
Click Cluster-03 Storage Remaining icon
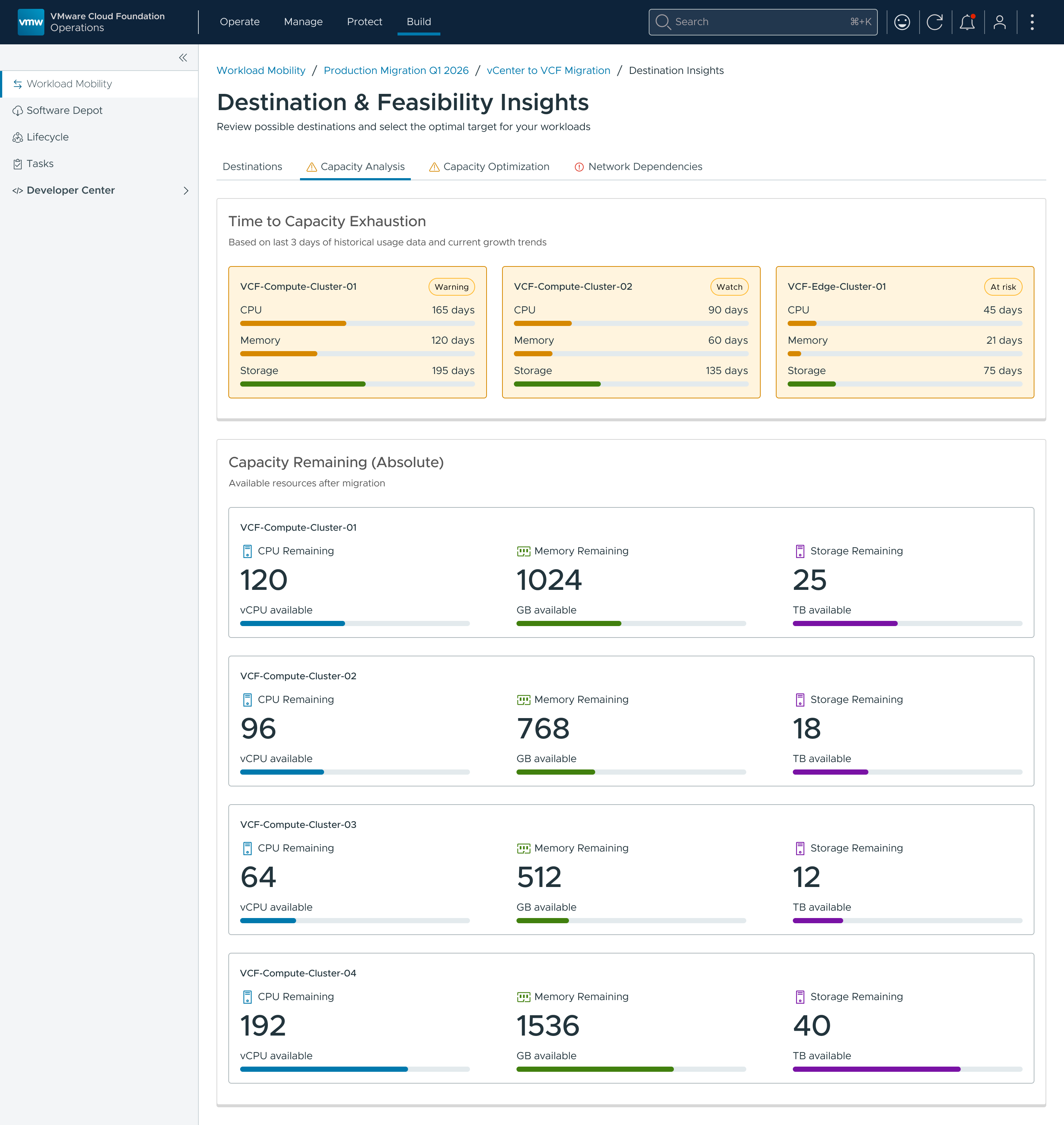(x=800, y=848)
